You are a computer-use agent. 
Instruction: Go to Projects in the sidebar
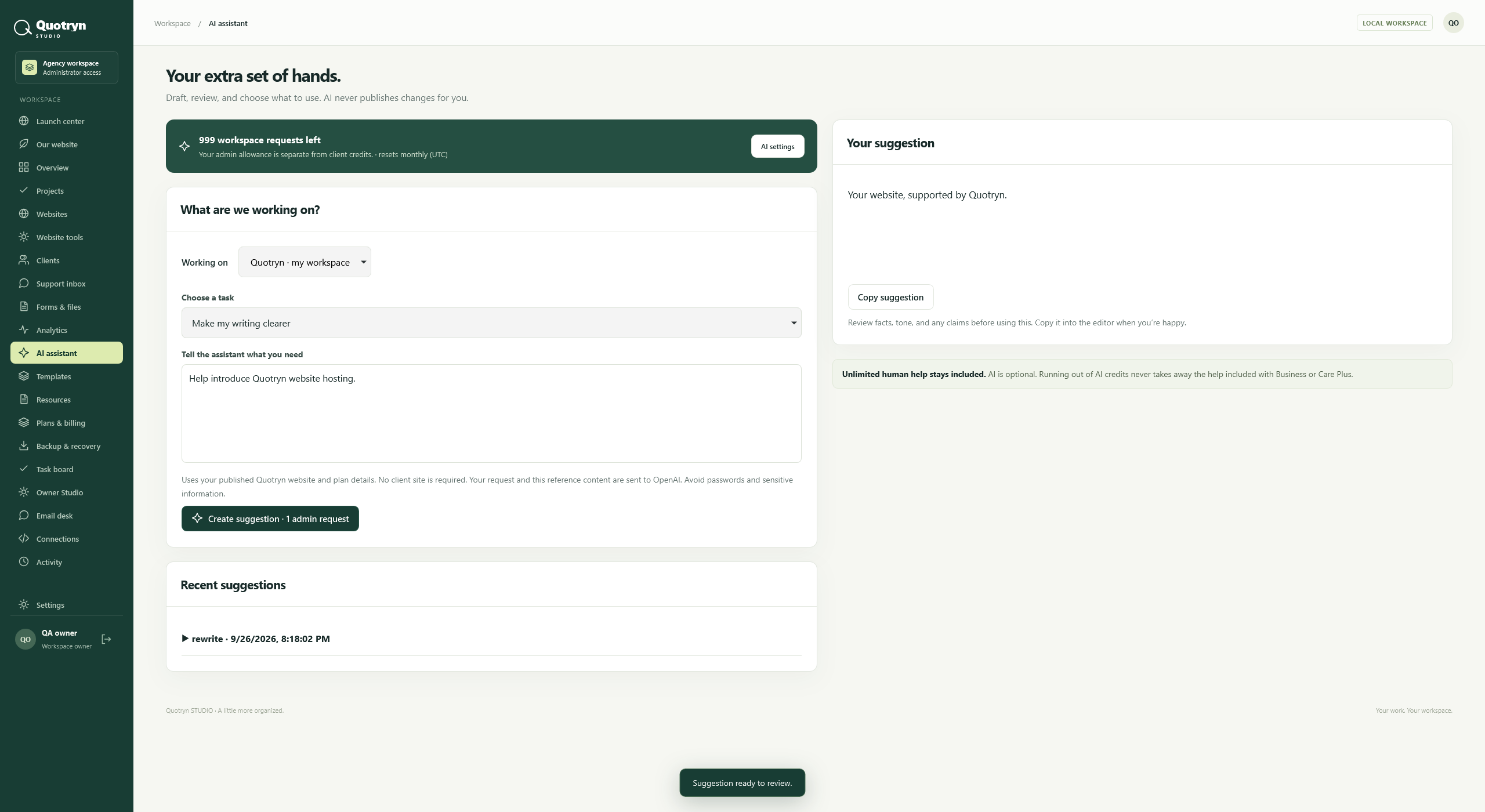pyautogui.click(x=67, y=191)
